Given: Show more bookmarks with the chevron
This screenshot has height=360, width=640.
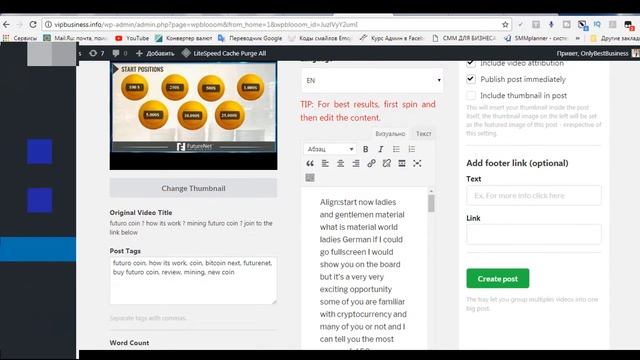Looking at the screenshot, I should click(x=578, y=38).
